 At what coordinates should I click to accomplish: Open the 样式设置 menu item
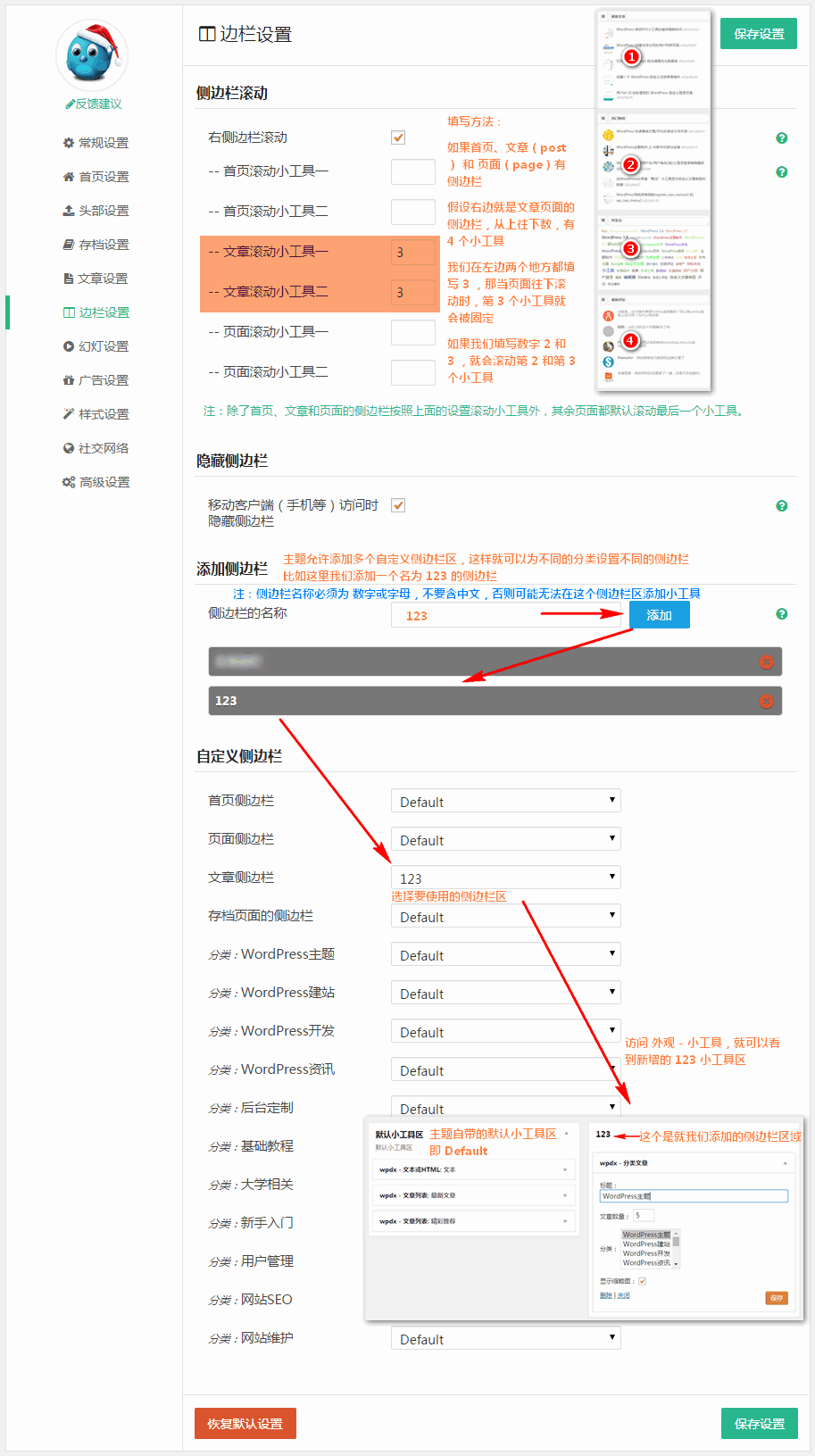(96, 414)
